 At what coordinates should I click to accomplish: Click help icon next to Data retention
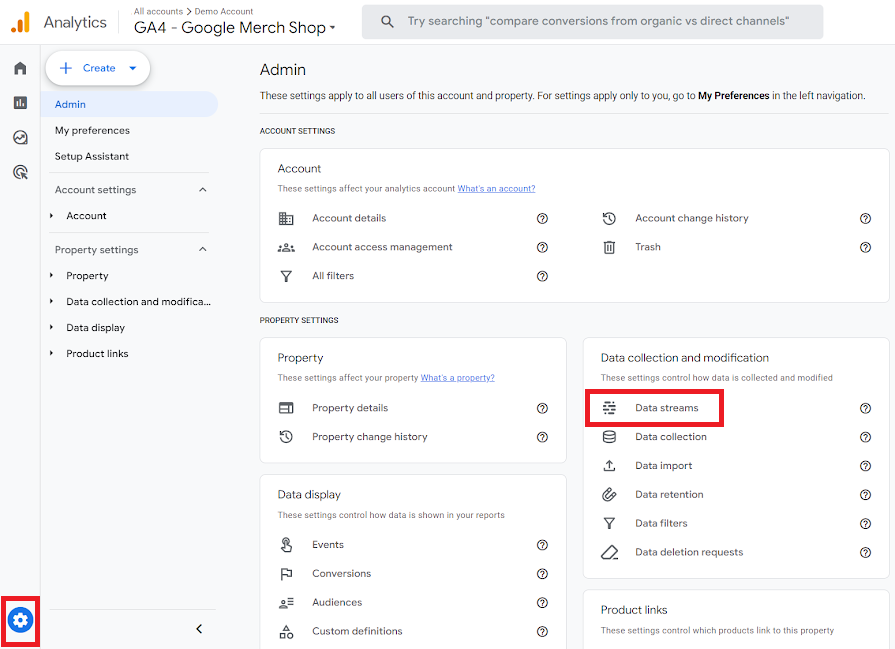pyautogui.click(x=865, y=495)
